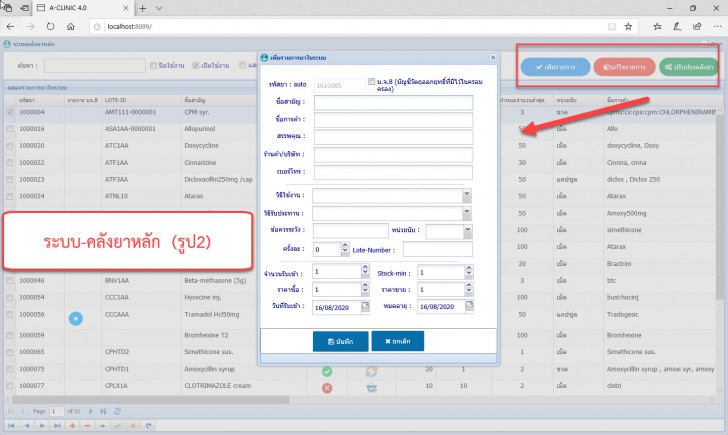Move to first record in bottom navigator
728x435 pixels.
pyautogui.click(x=11, y=425)
